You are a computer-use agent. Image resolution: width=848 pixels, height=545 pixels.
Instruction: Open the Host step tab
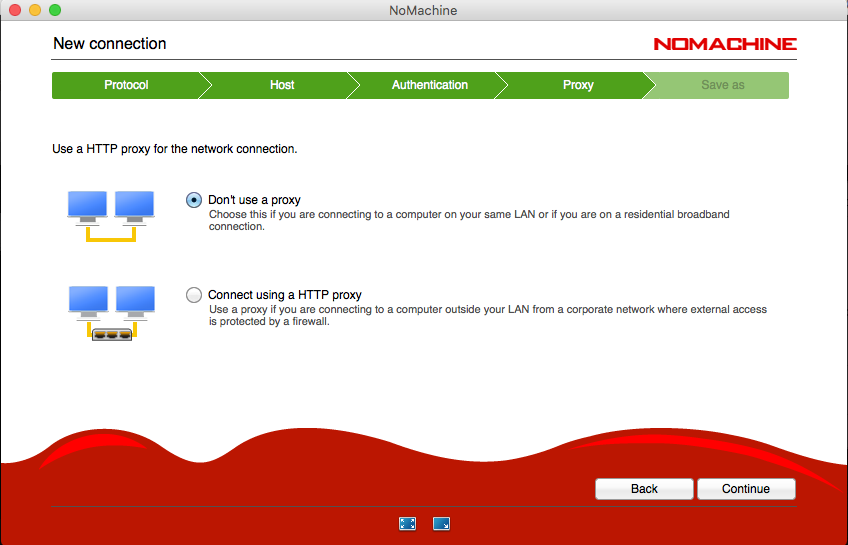point(282,85)
